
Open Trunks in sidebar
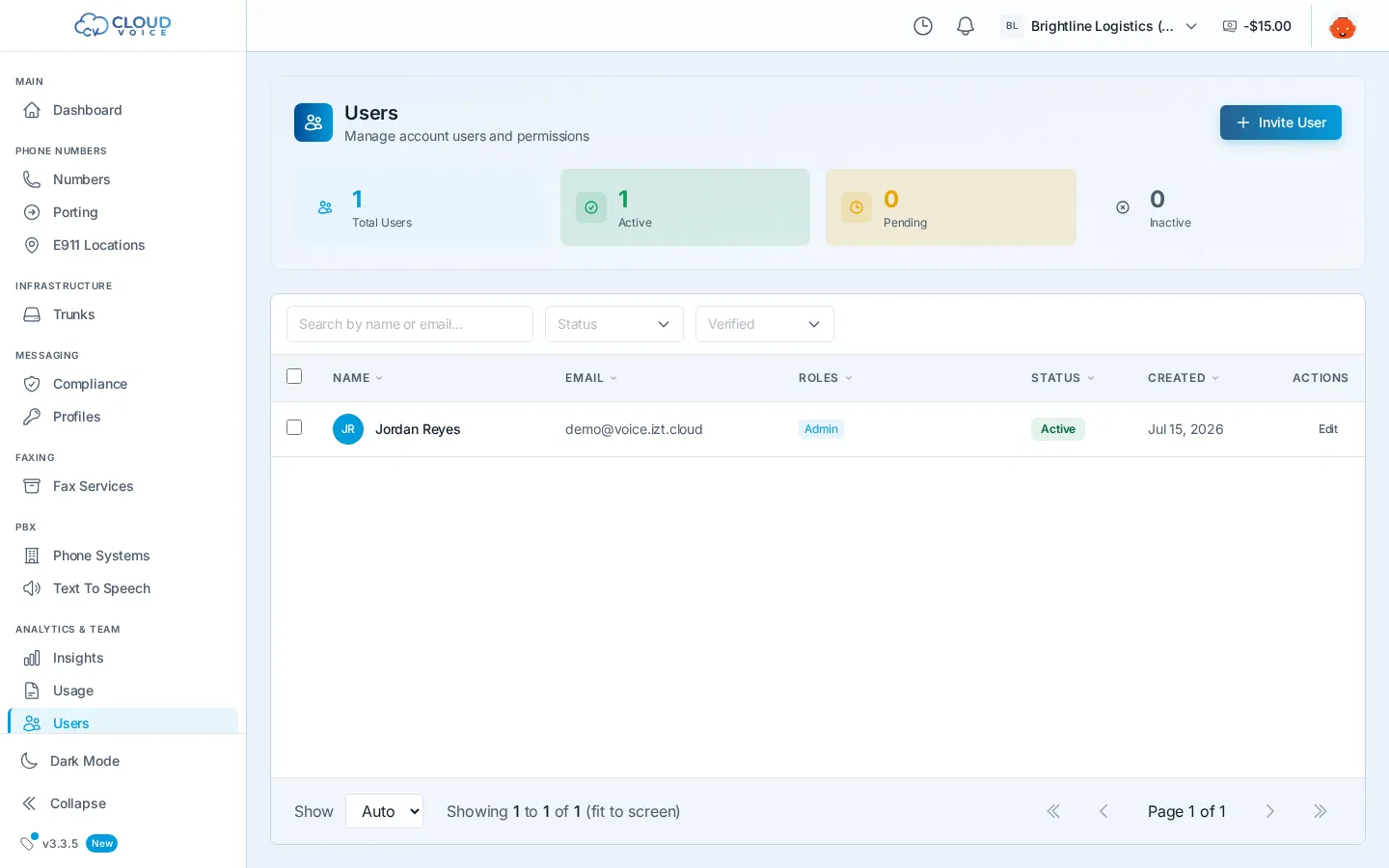click(123, 314)
